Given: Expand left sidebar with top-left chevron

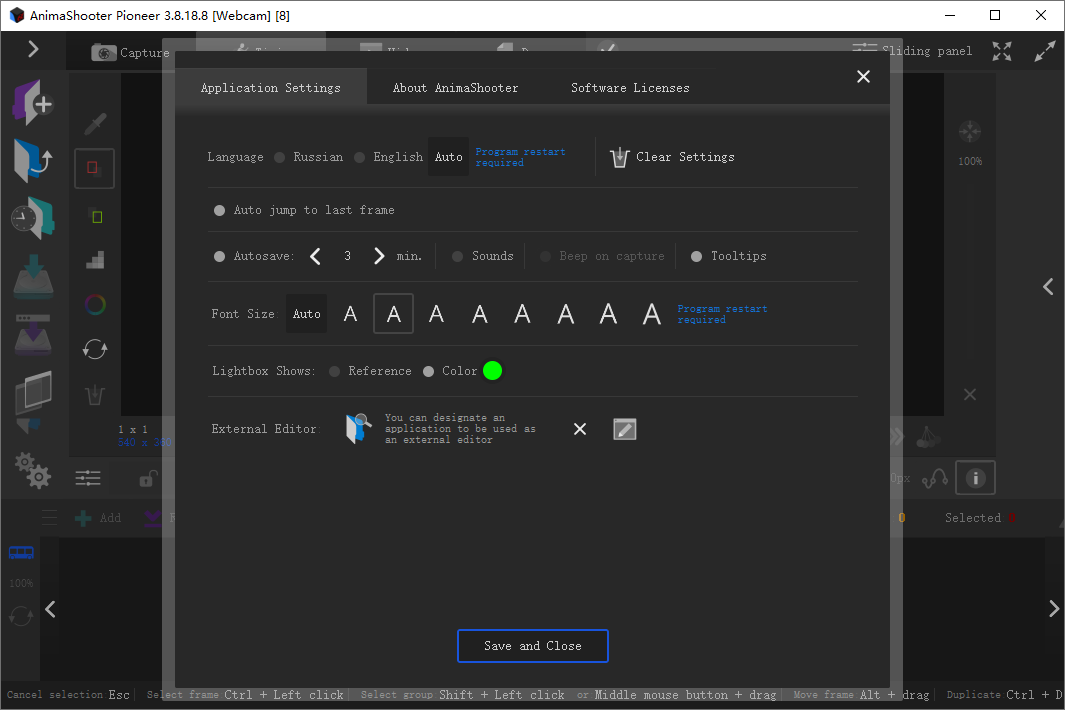Looking at the screenshot, I should click(x=33, y=50).
